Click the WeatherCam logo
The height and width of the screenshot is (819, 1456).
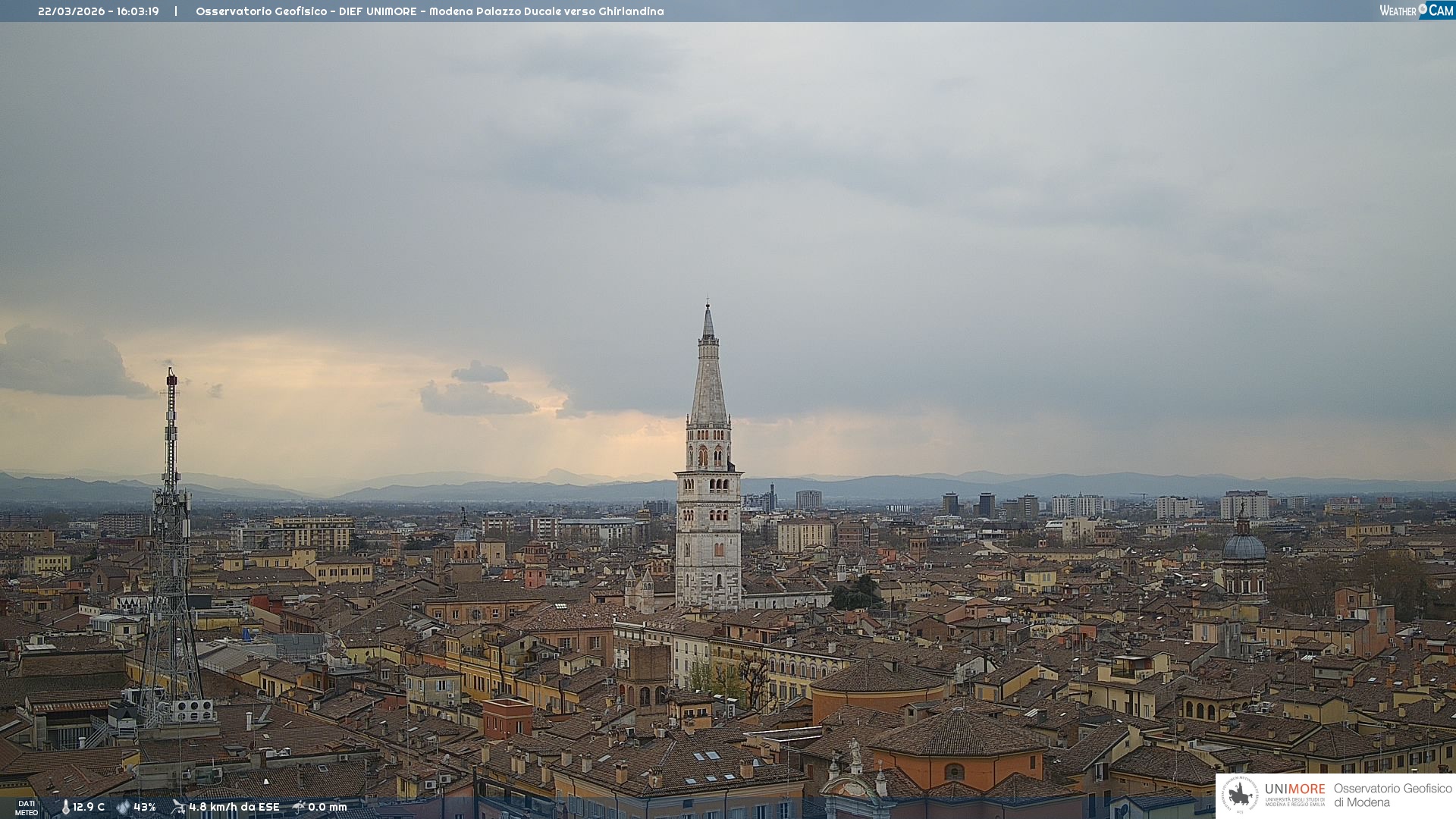[x=1416, y=11]
